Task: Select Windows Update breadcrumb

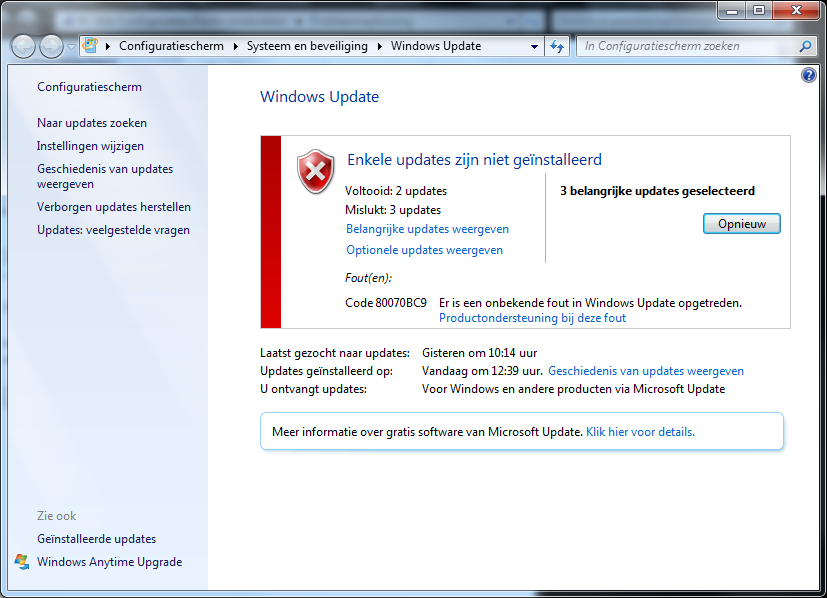Action: 436,46
